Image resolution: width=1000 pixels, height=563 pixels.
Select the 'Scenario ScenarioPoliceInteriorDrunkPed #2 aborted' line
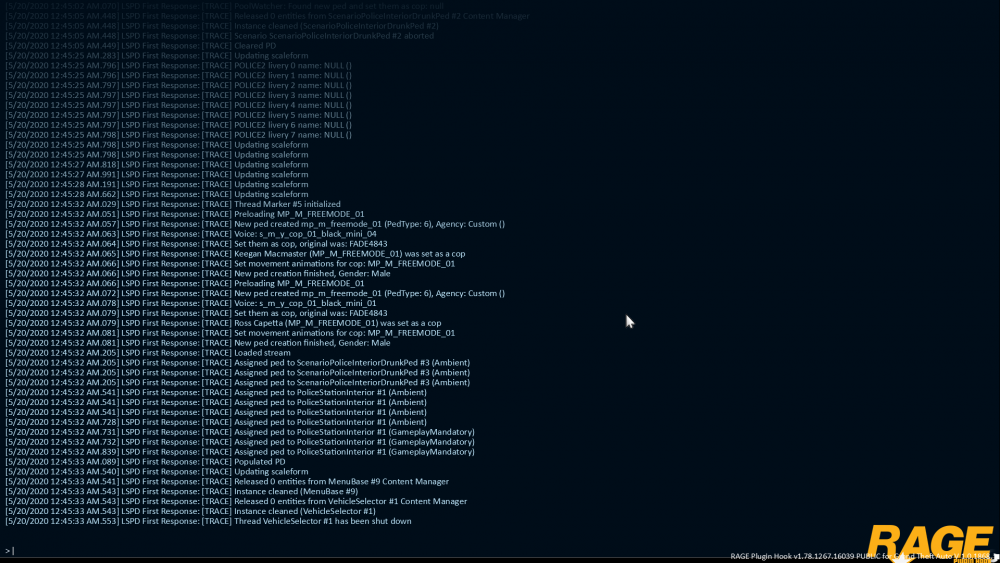click(x=219, y=36)
